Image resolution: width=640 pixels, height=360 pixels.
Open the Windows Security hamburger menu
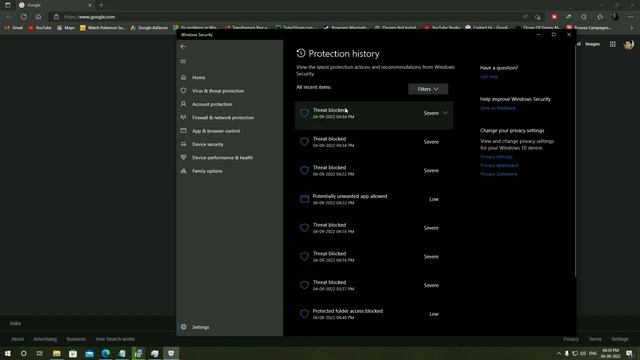point(183,61)
